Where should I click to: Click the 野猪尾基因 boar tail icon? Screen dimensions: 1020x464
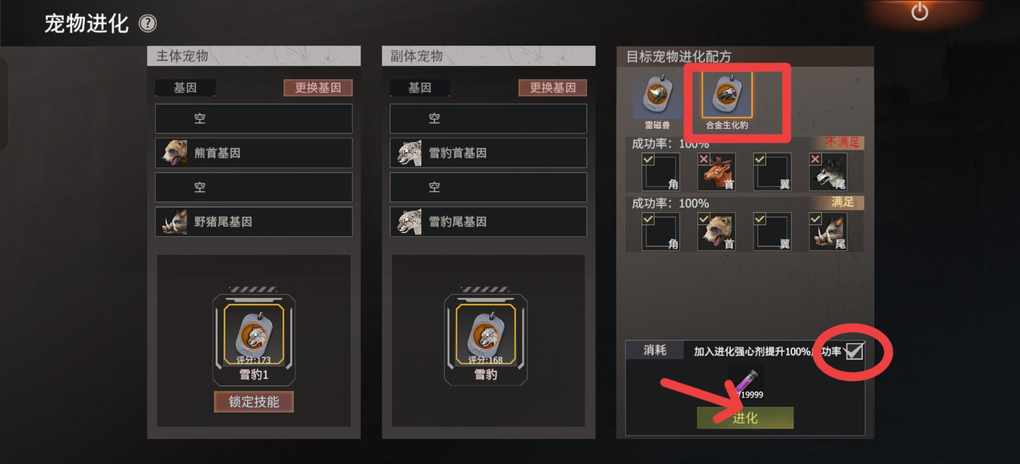pyautogui.click(x=175, y=222)
